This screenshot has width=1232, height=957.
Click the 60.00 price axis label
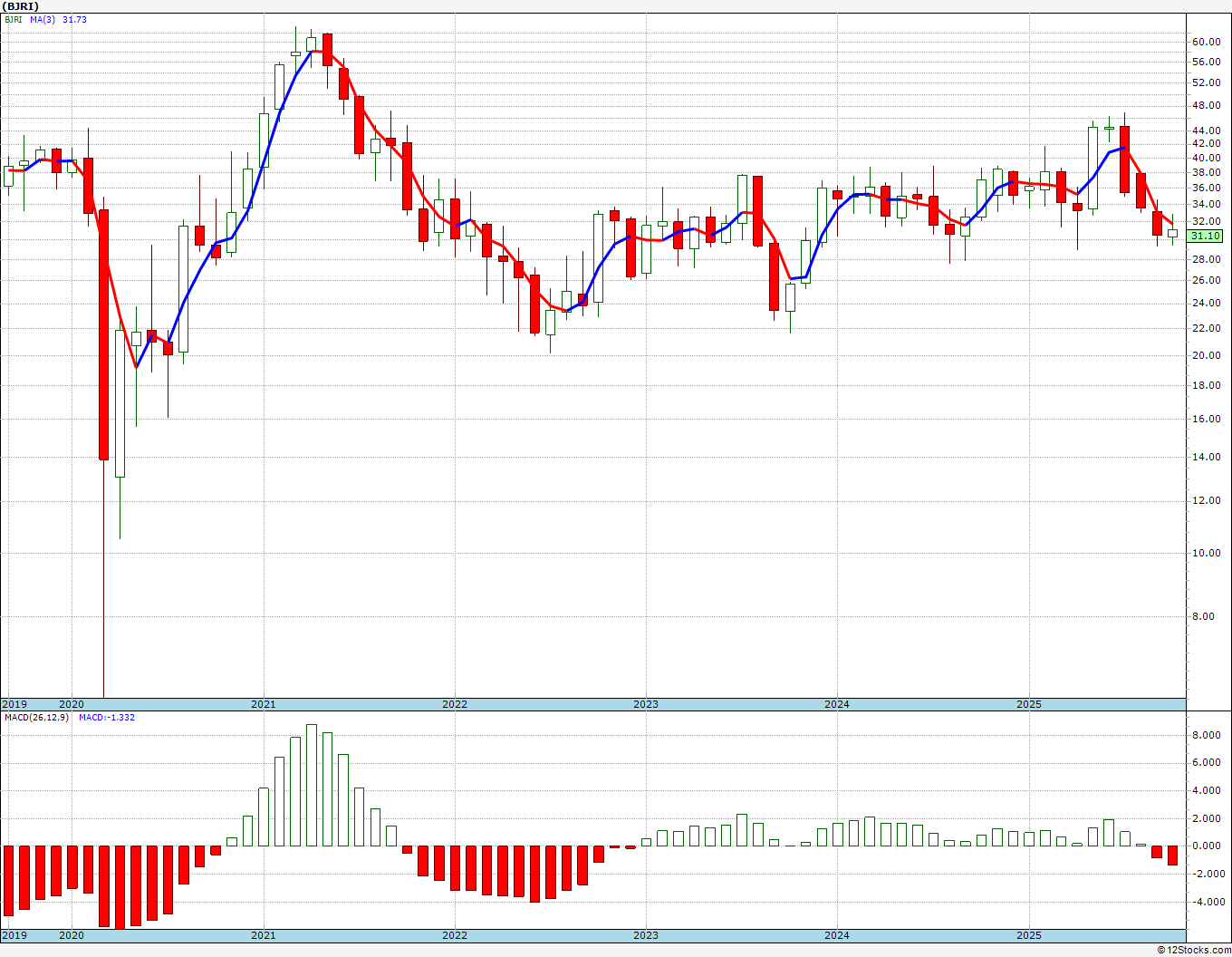(x=1206, y=42)
